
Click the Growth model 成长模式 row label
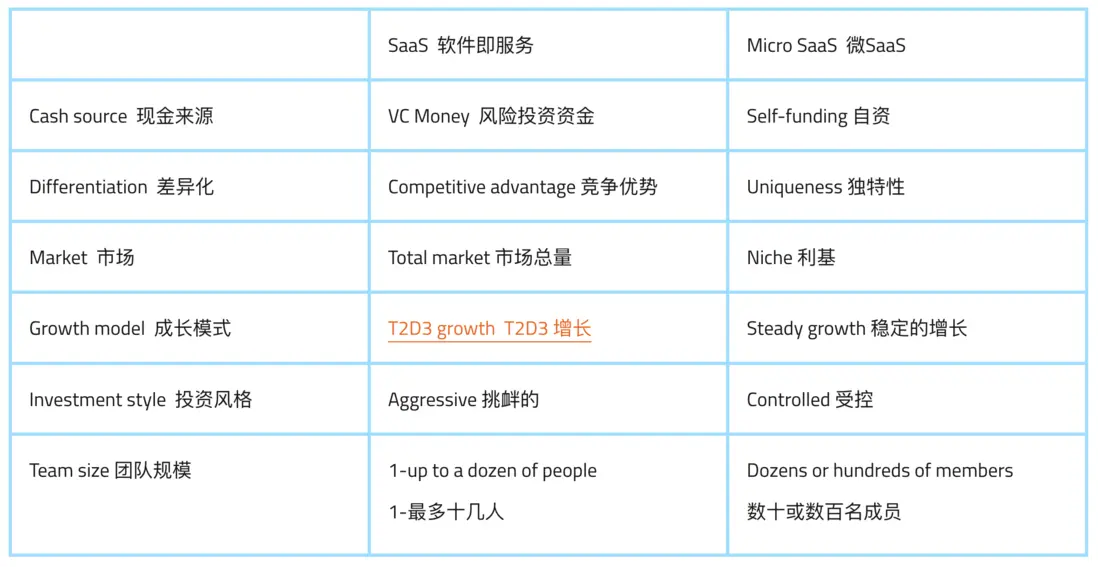[130, 329]
